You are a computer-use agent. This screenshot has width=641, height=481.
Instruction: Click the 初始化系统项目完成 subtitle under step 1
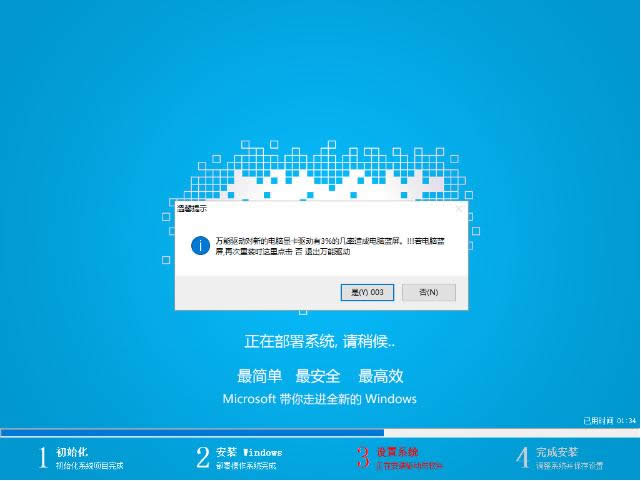pos(90,465)
